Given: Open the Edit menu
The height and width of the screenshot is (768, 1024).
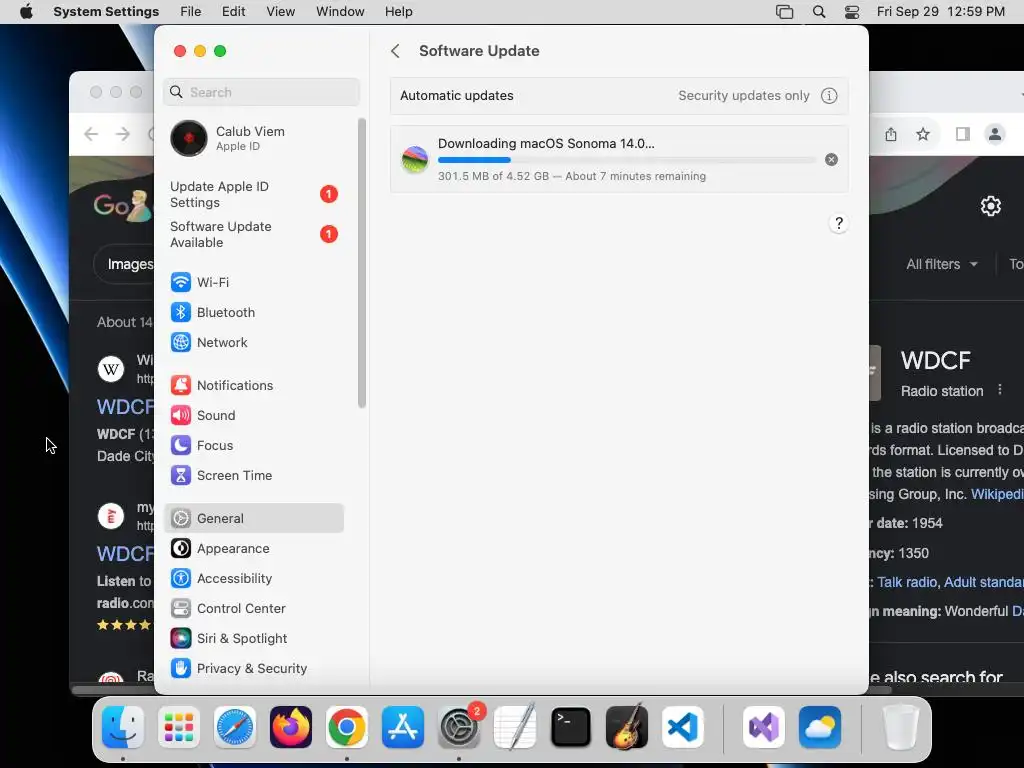Looking at the screenshot, I should (233, 12).
